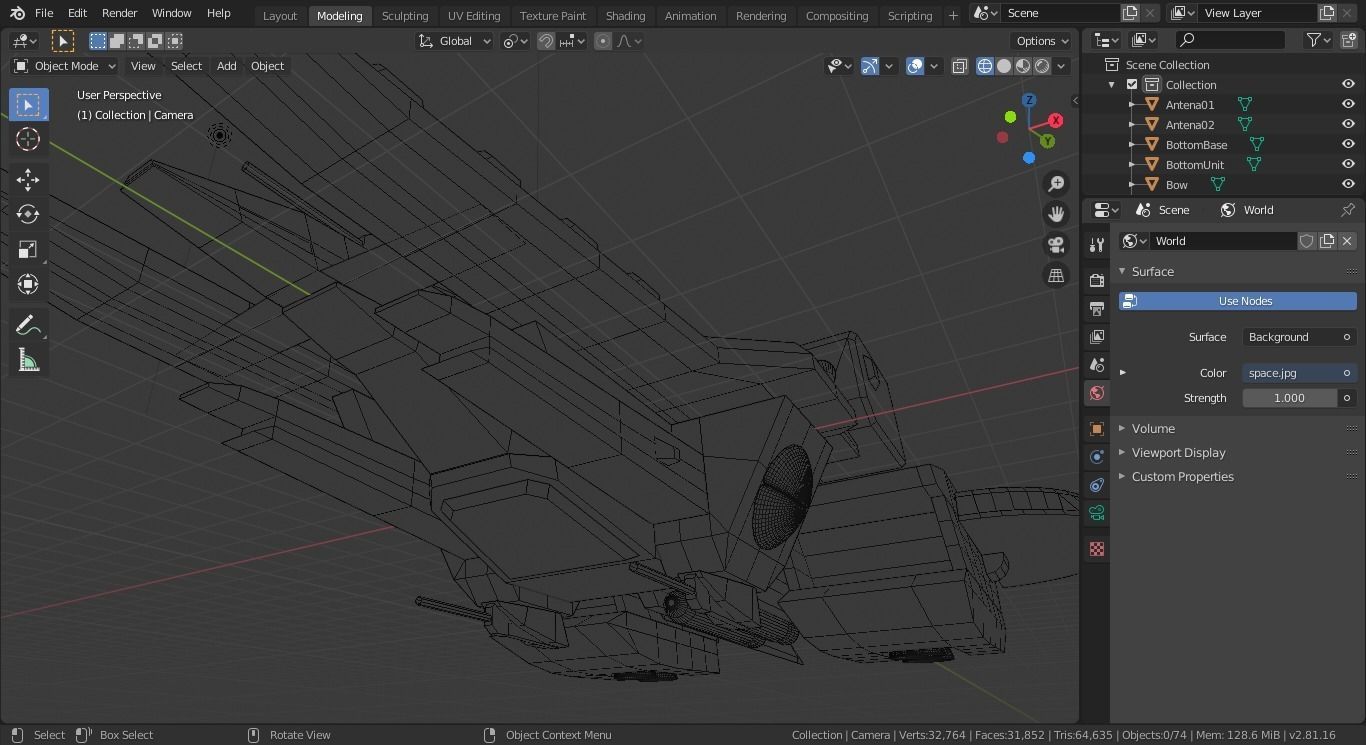Open the viewport Add menu
Image resolution: width=1366 pixels, height=745 pixels.
point(226,66)
